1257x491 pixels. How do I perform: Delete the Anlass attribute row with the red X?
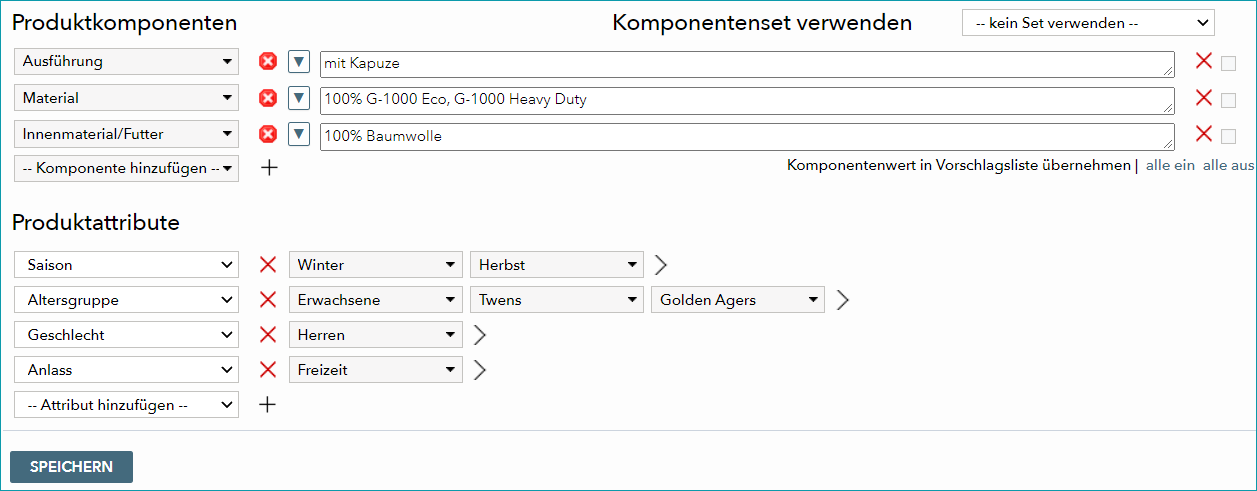tap(268, 370)
